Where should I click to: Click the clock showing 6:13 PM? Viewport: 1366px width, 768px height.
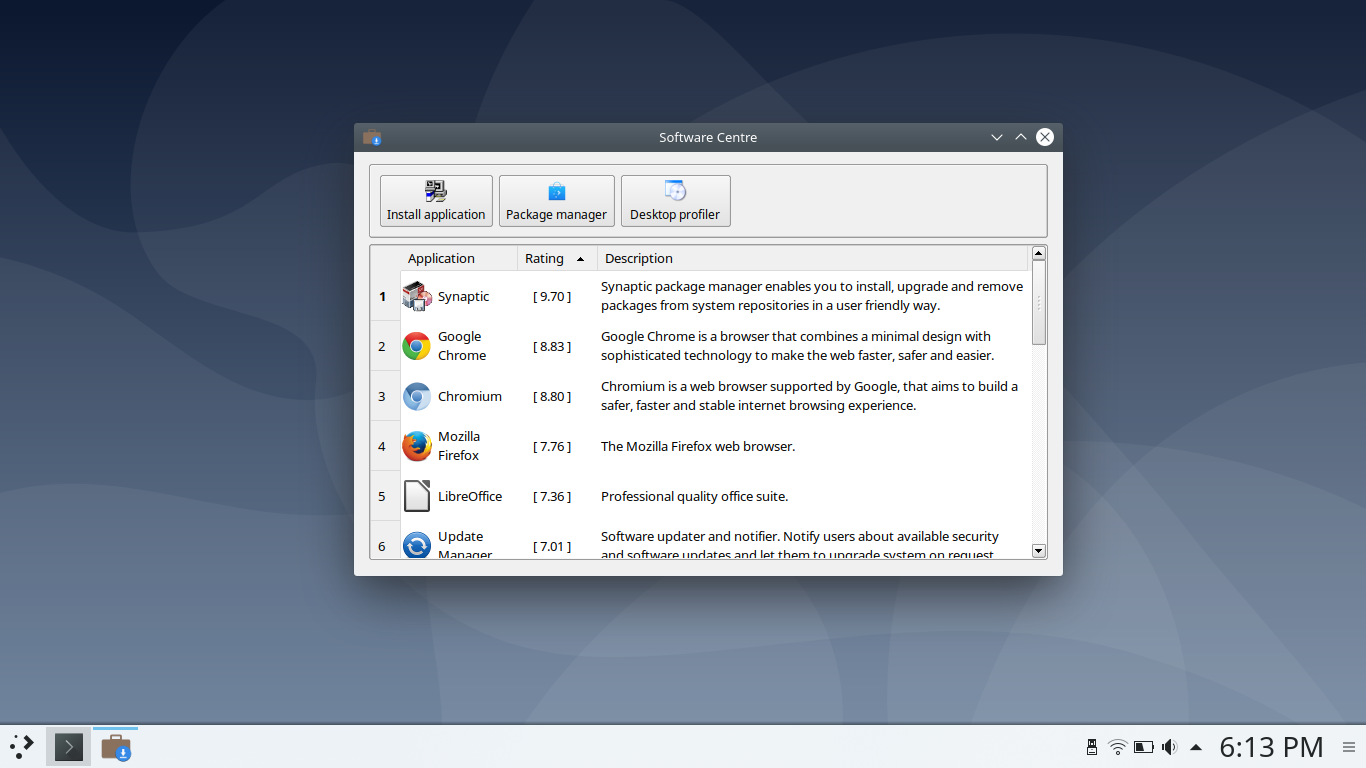click(x=1270, y=745)
